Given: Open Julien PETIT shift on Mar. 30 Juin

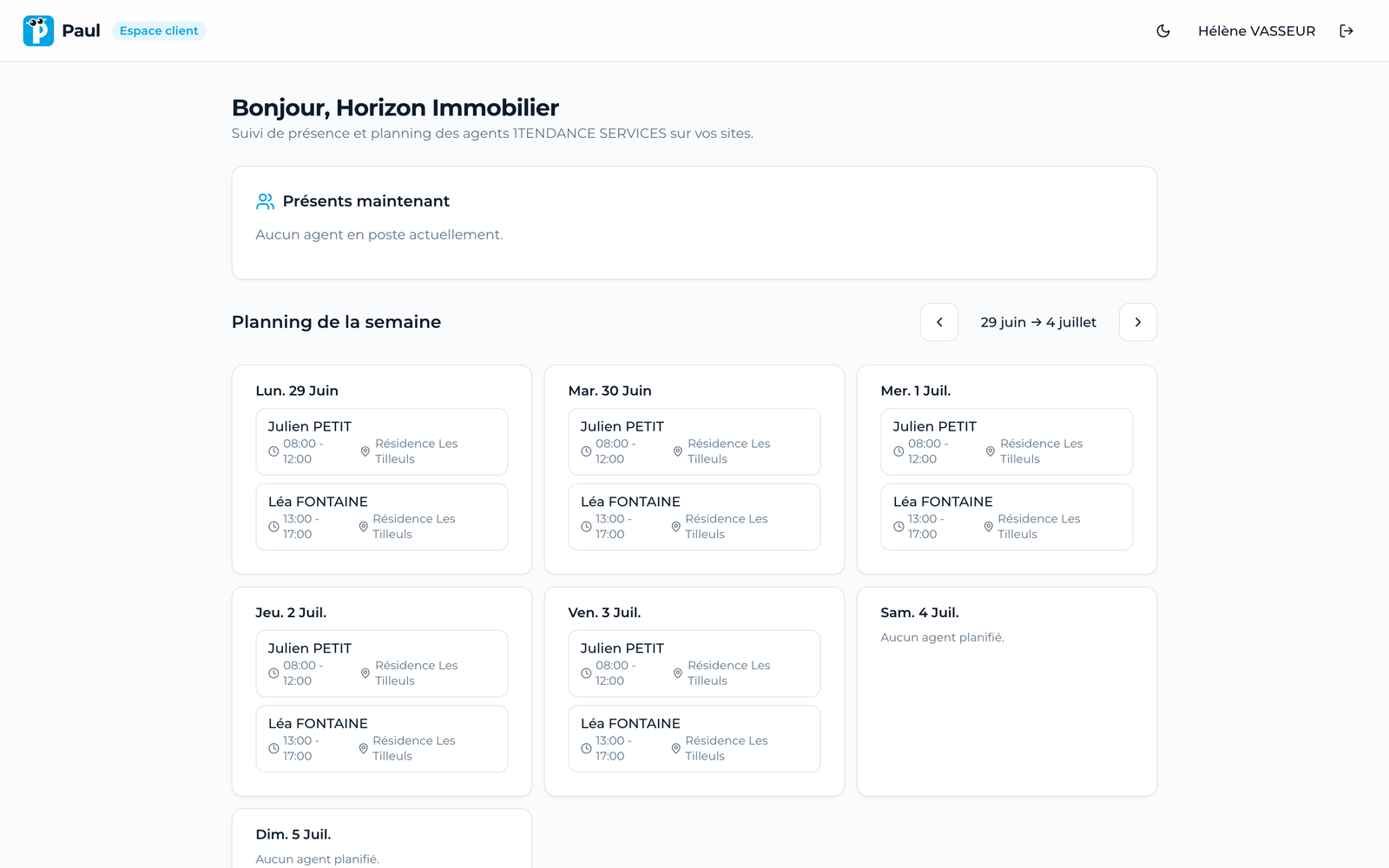Looking at the screenshot, I should coord(694,442).
